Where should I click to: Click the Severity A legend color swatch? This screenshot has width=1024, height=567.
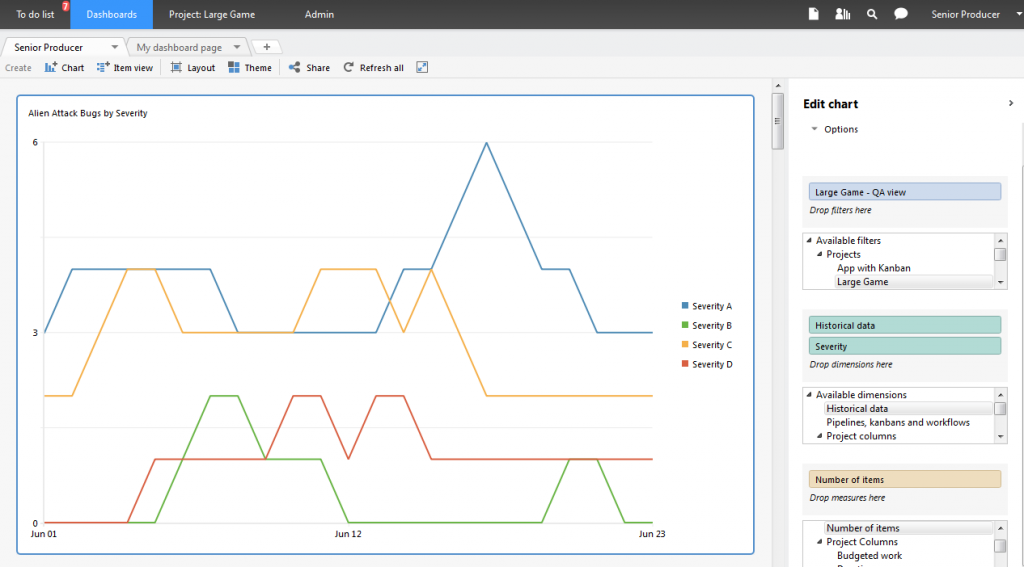click(x=685, y=306)
